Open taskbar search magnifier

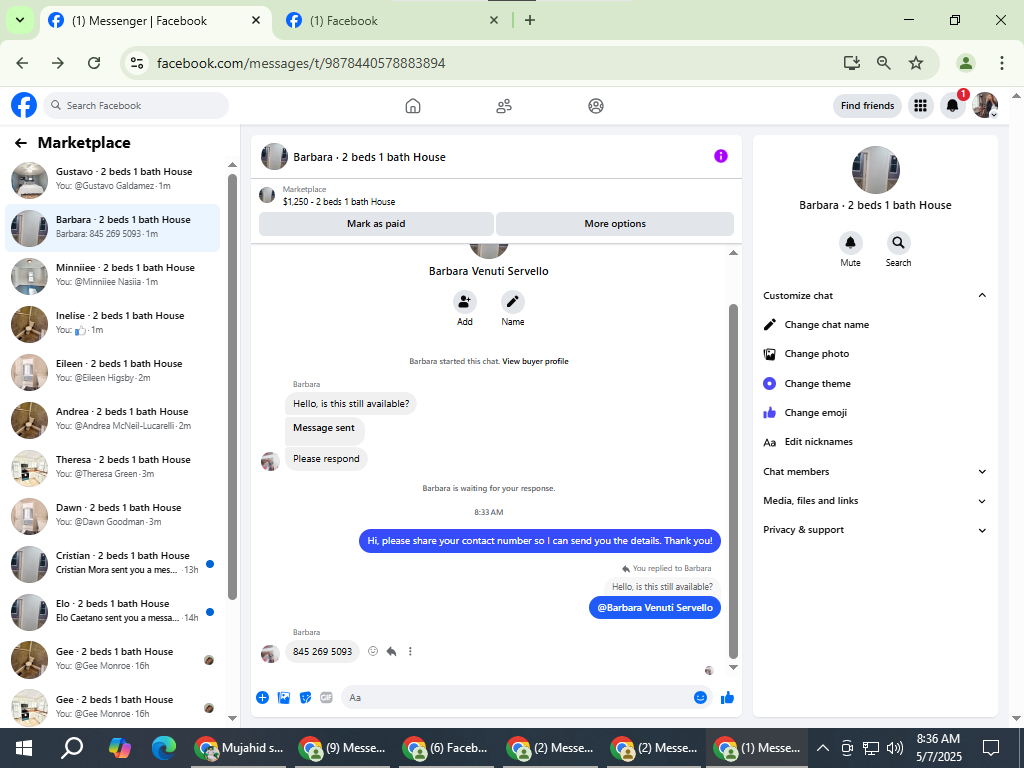pyautogui.click(x=72, y=748)
